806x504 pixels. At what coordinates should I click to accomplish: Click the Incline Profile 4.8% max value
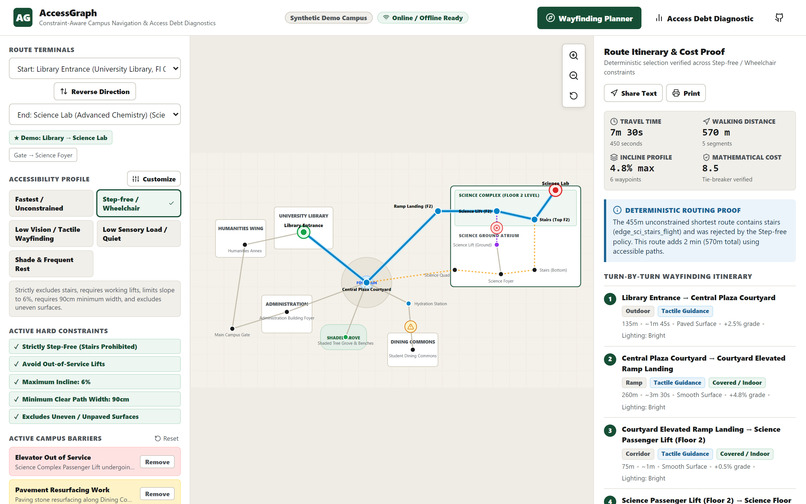point(632,169)
